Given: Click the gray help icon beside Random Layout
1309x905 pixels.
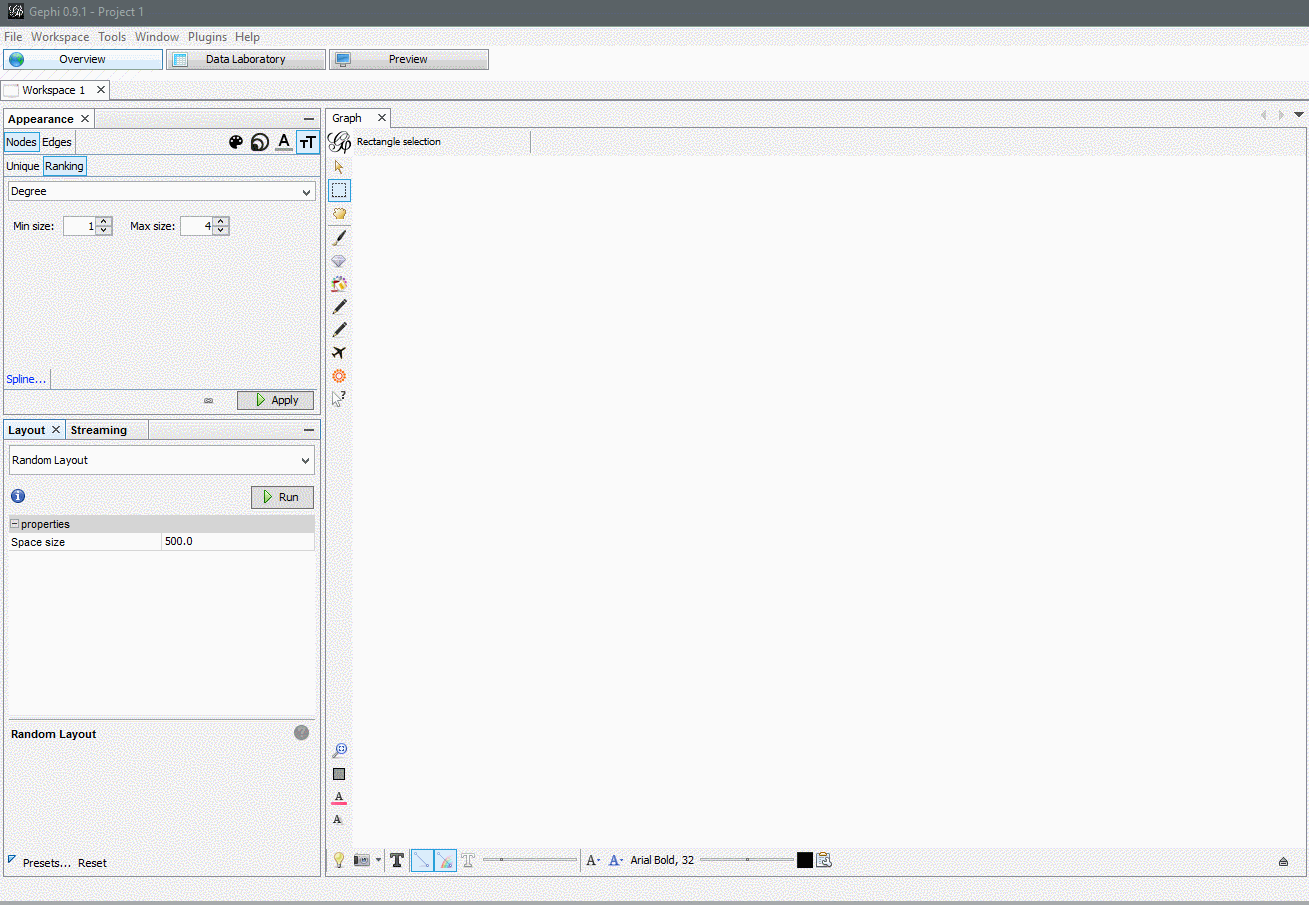Looking at the screenshot, I should coord(302,733).
